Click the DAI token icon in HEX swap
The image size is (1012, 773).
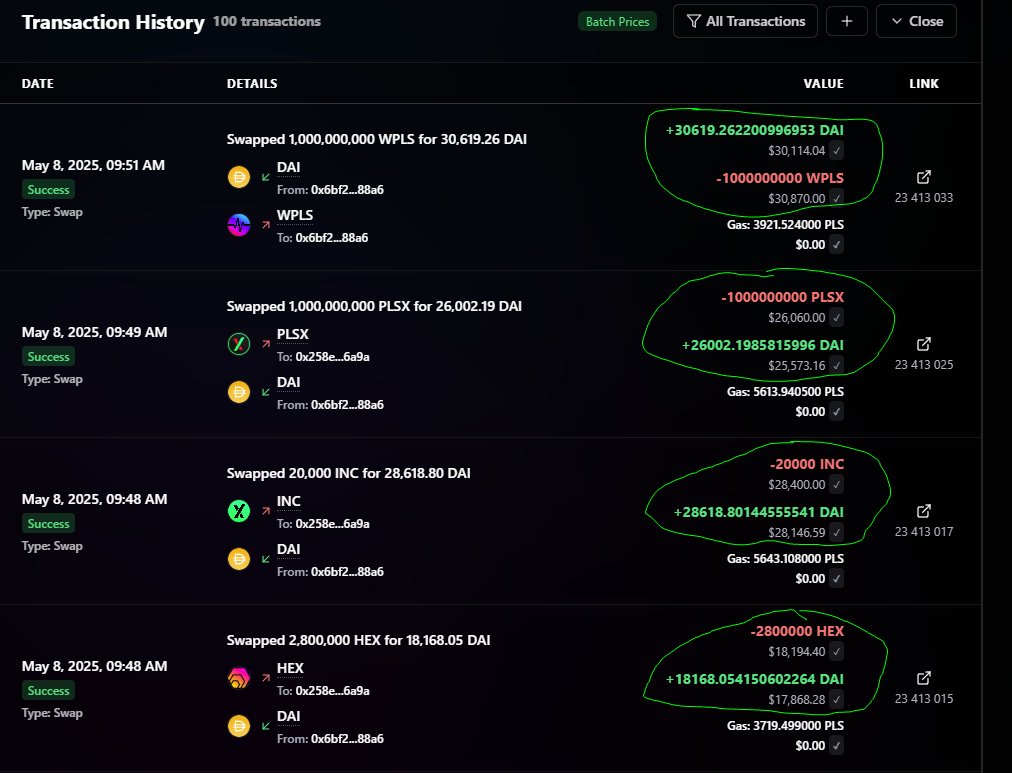point(239,726)
